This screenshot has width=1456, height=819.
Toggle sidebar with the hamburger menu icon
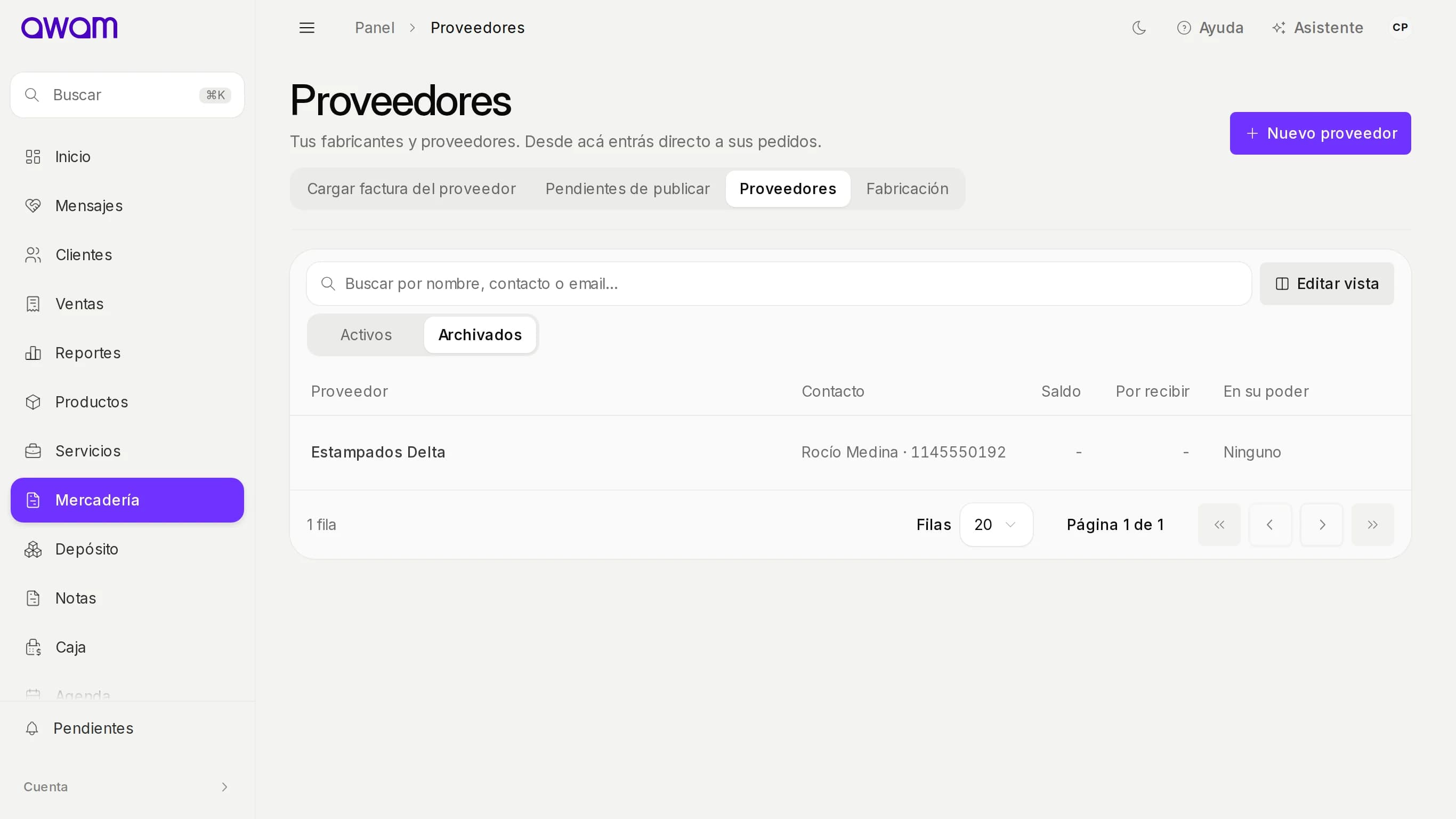pos(307,28)
